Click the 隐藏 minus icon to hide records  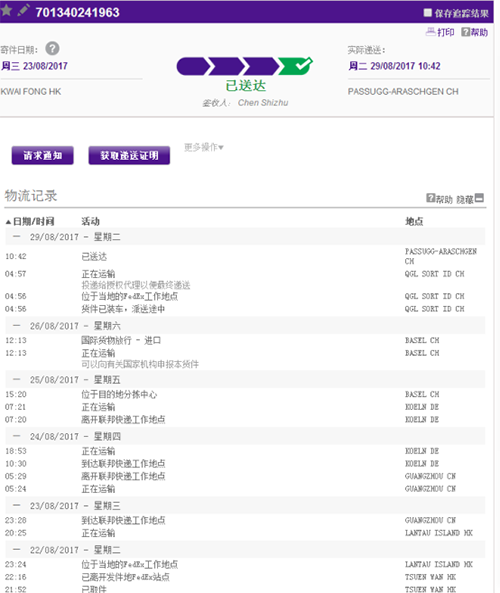click(x=479, y=198)
